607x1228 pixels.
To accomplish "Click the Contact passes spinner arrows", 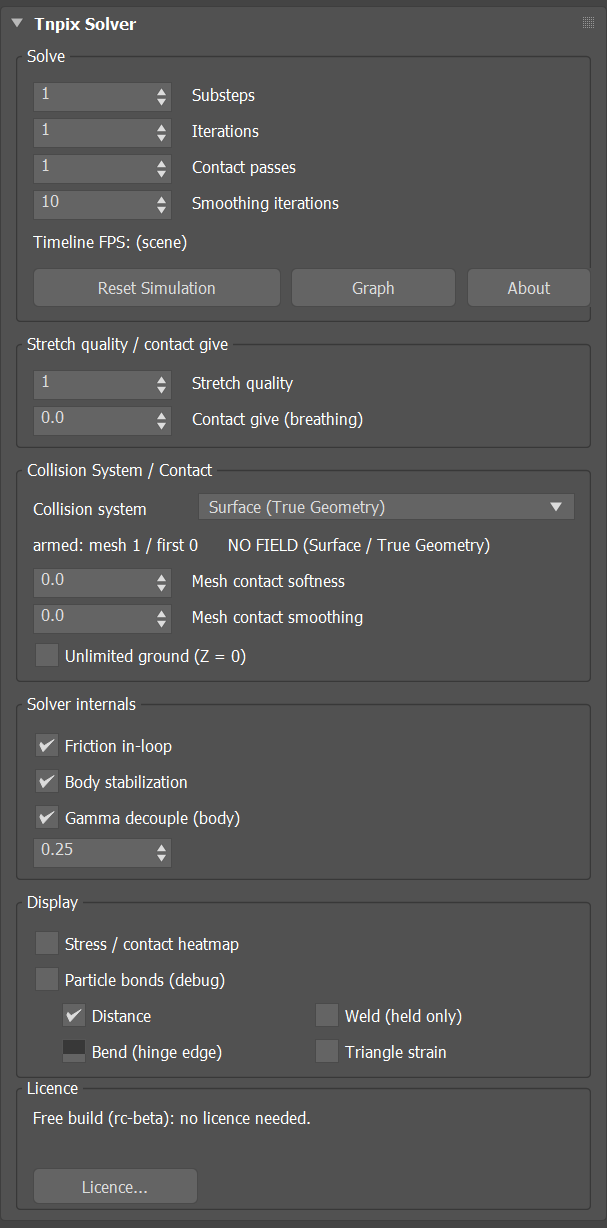I will [x=162, y=168].
